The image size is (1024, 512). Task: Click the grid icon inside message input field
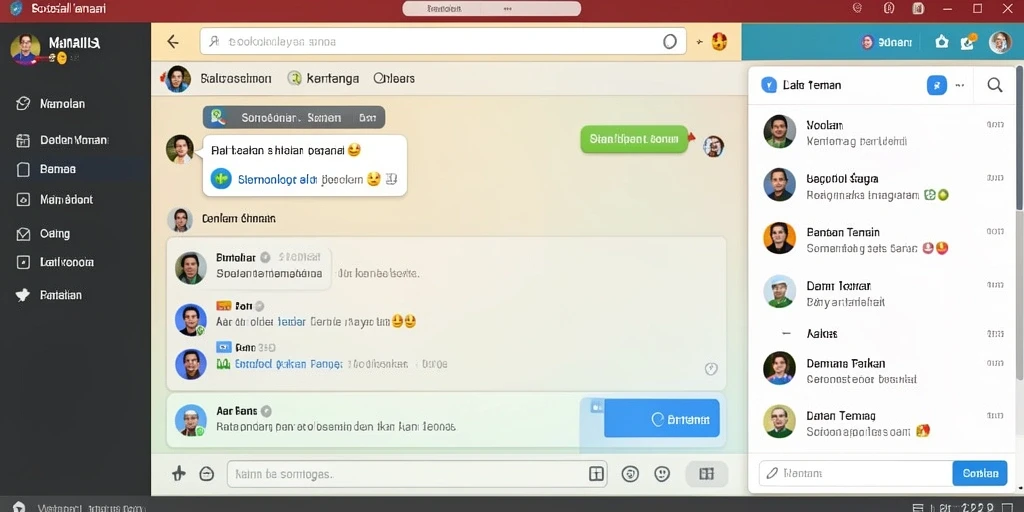click(596, 474)
